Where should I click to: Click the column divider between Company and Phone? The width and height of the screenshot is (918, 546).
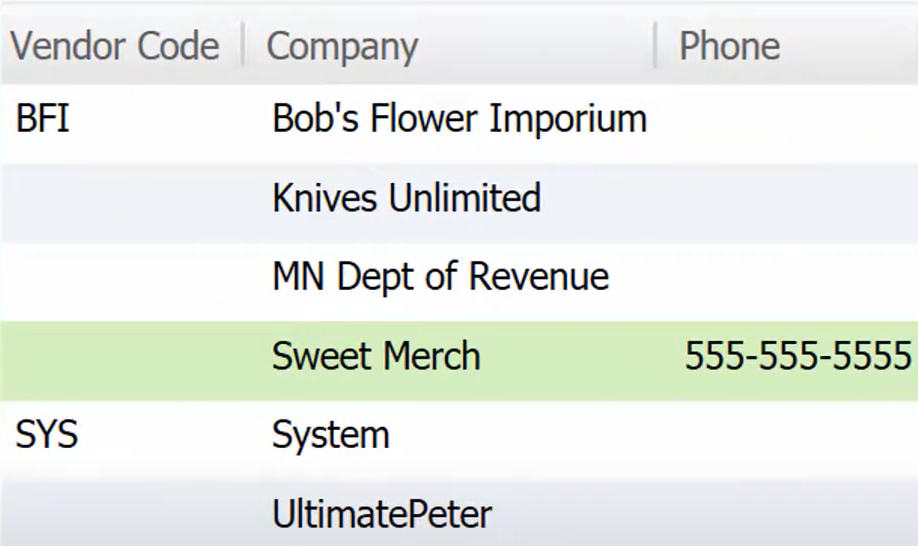pyautogui.click(x=655, y=45)
